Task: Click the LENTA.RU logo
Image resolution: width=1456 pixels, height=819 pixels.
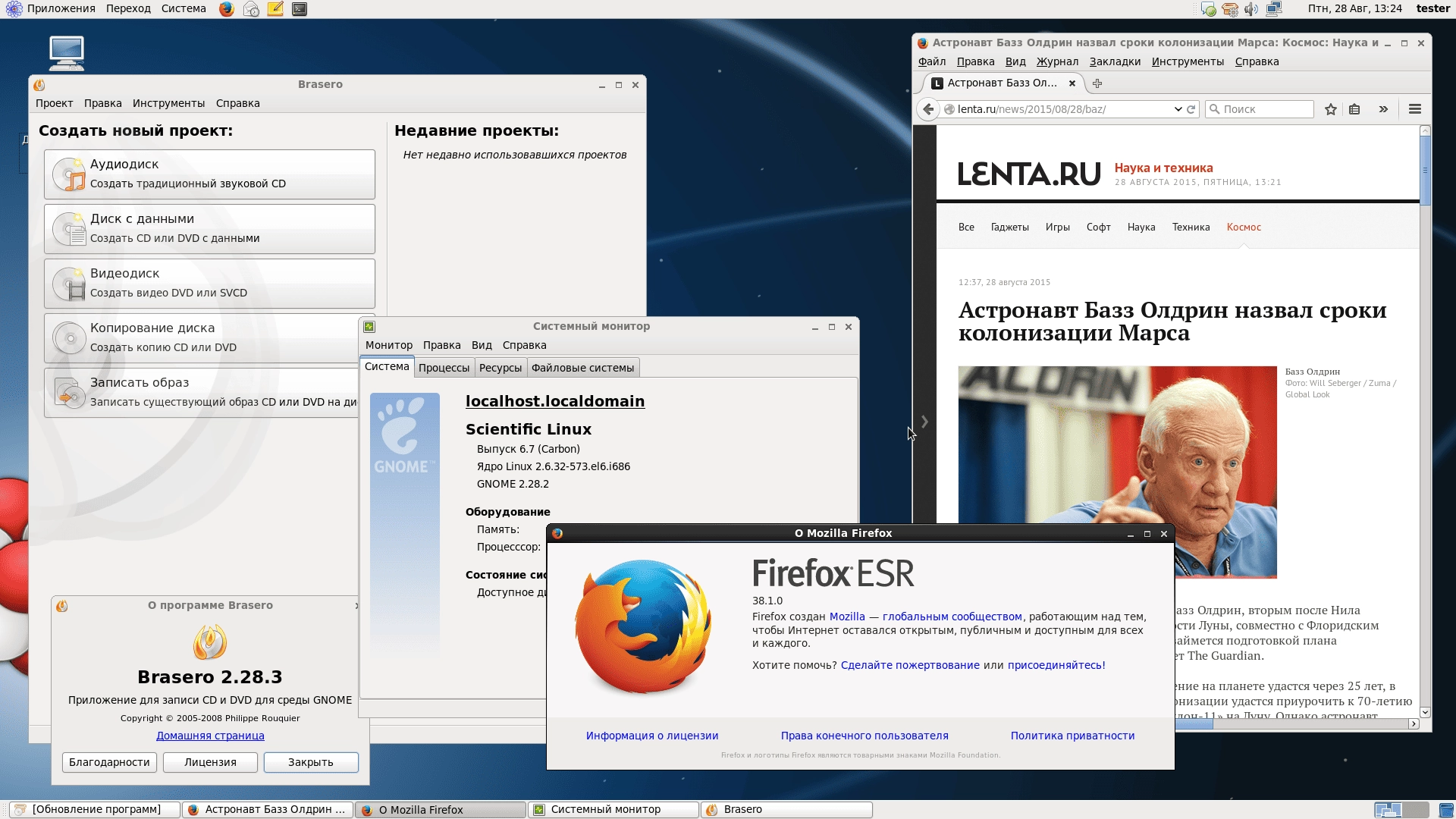Action: tap(1029, 174)
